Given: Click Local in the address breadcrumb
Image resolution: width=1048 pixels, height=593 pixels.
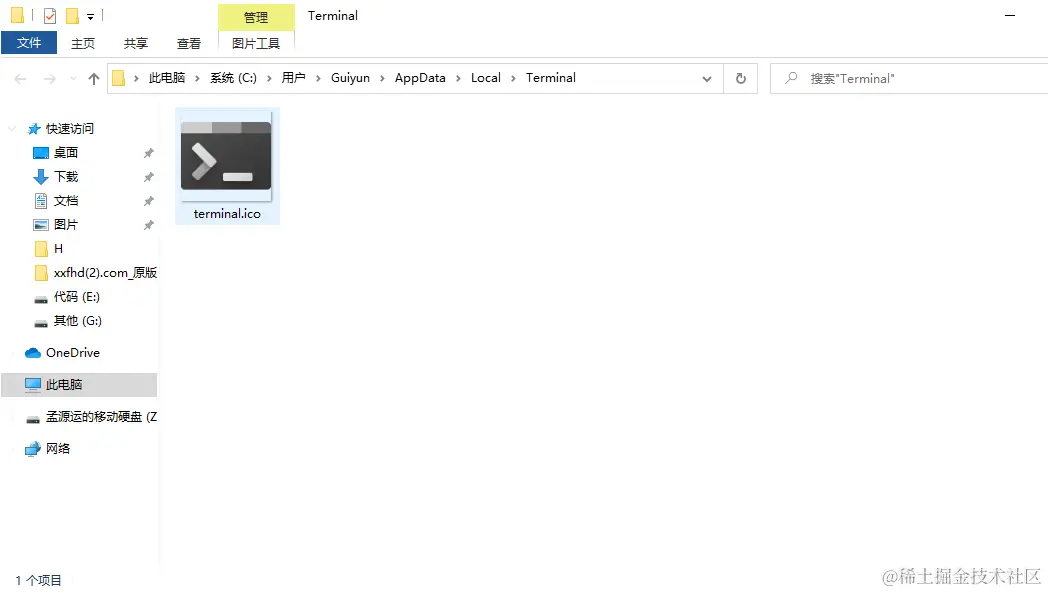Looking at the screenshot, I should 486,77.
